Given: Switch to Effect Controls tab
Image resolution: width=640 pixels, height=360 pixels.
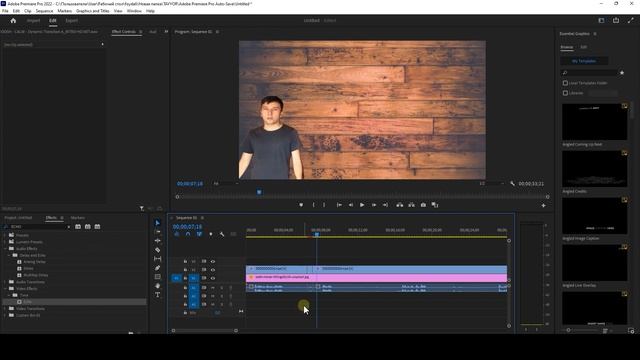Looking at the screenshot, I should coord(124,31).
